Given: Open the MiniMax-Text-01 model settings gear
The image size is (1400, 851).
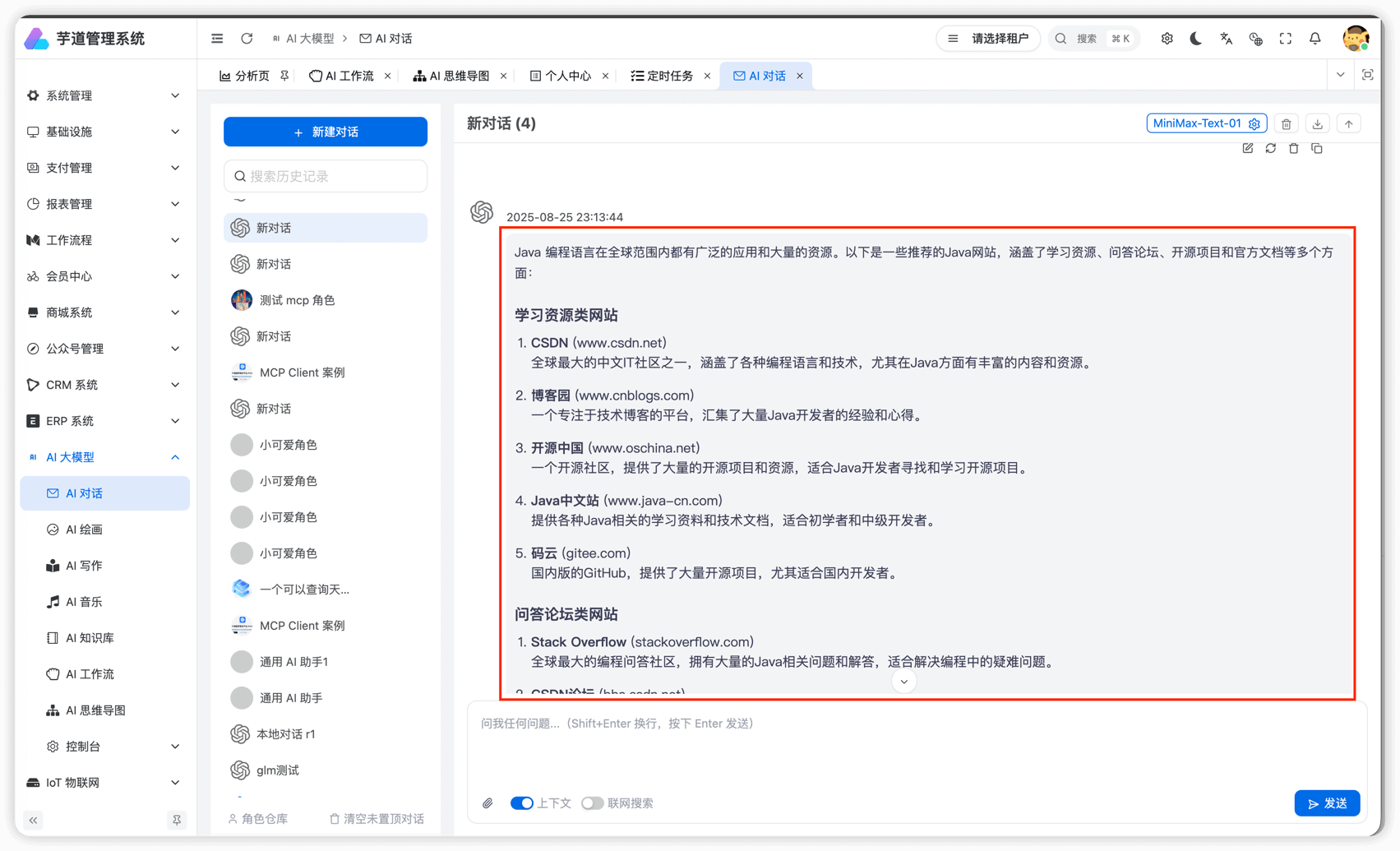Looking at the screenshot, I should pos(1254,123).
